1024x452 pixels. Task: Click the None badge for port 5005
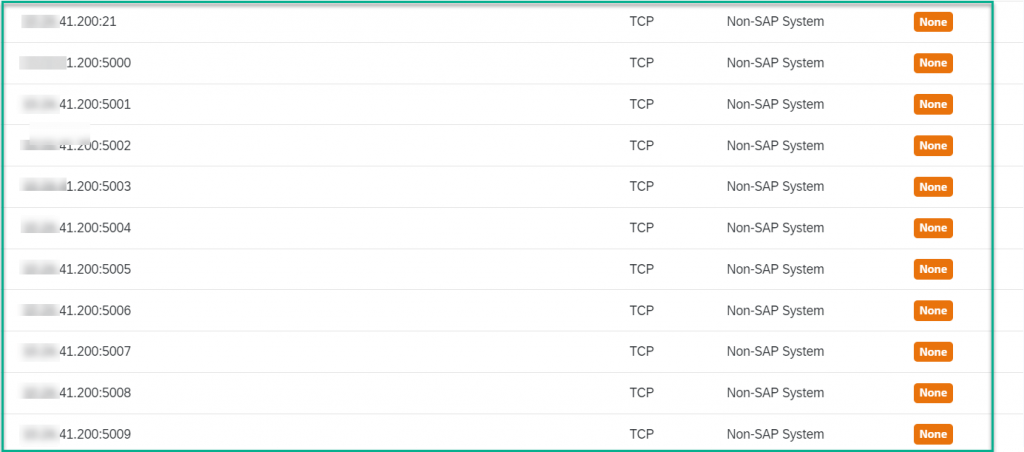click(x=933, y=269)
